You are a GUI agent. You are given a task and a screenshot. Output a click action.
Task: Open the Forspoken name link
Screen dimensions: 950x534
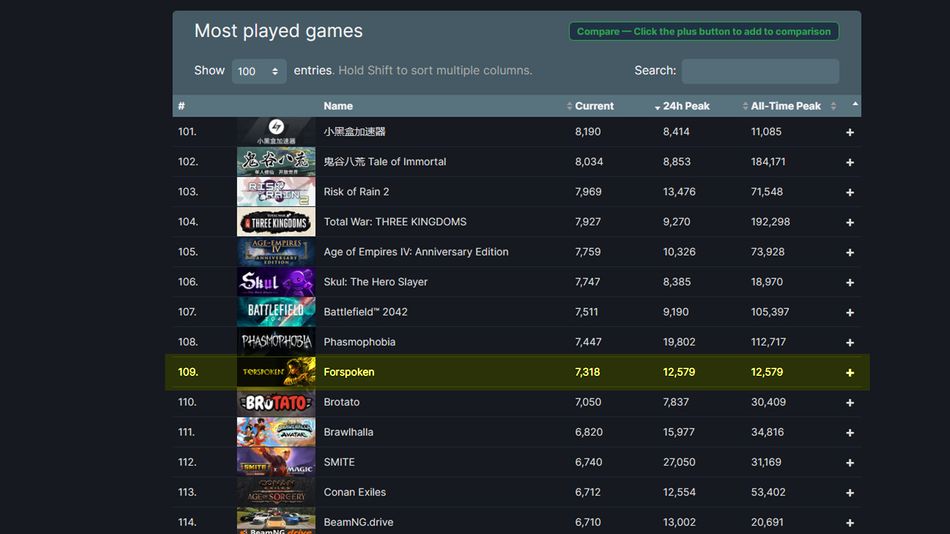(349, 372)
